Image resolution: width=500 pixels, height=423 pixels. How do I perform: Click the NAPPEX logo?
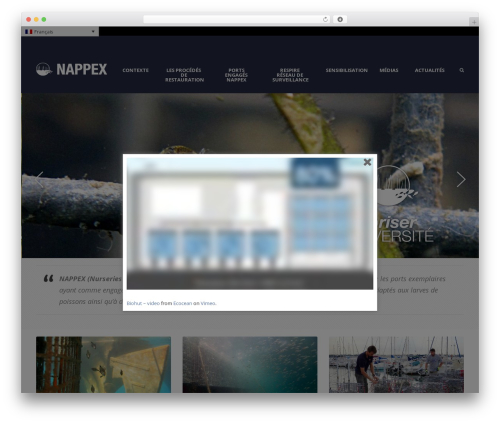coord(71,69)
